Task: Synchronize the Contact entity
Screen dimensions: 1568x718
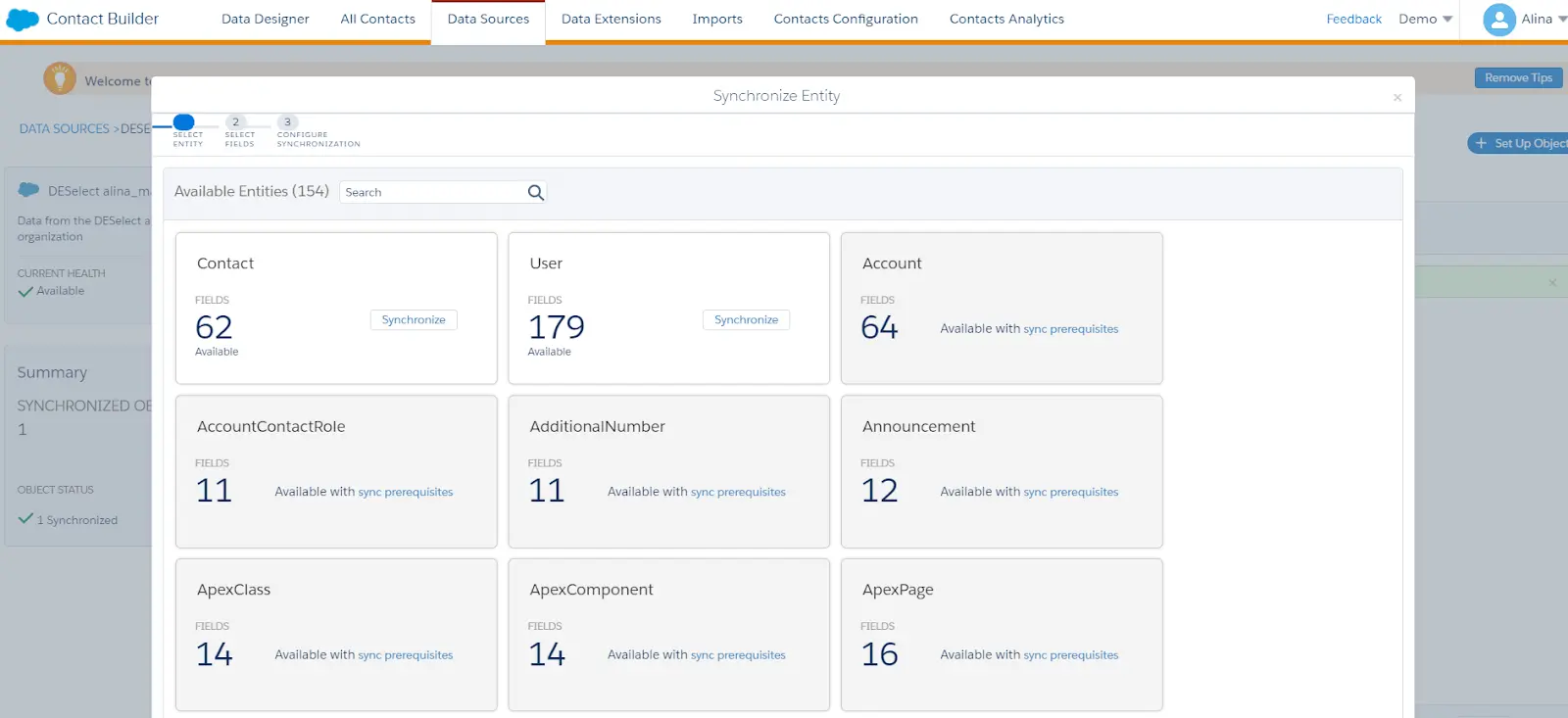Action: coord(414,320)
